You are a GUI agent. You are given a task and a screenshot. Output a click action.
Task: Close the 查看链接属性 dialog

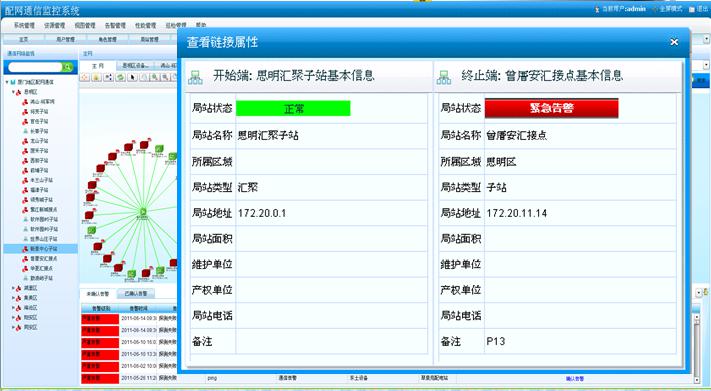tap(674, 42)
